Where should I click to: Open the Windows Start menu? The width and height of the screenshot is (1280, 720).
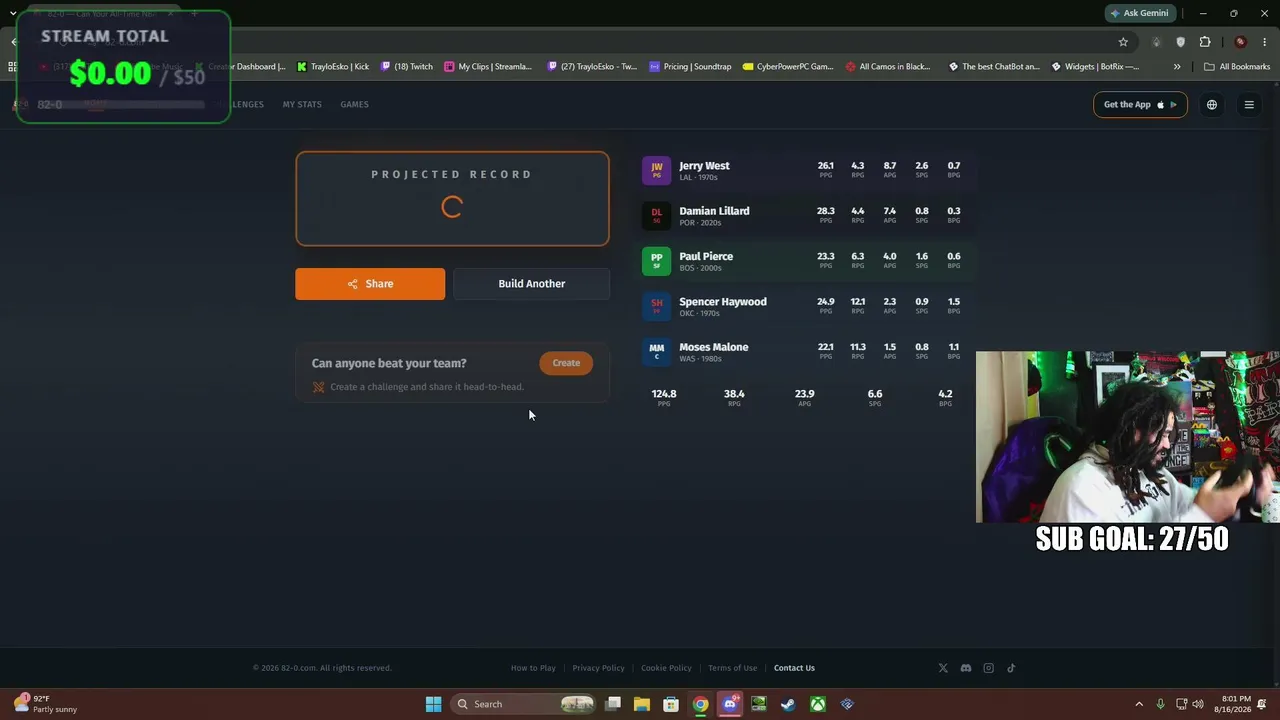[x=433, y=704]
